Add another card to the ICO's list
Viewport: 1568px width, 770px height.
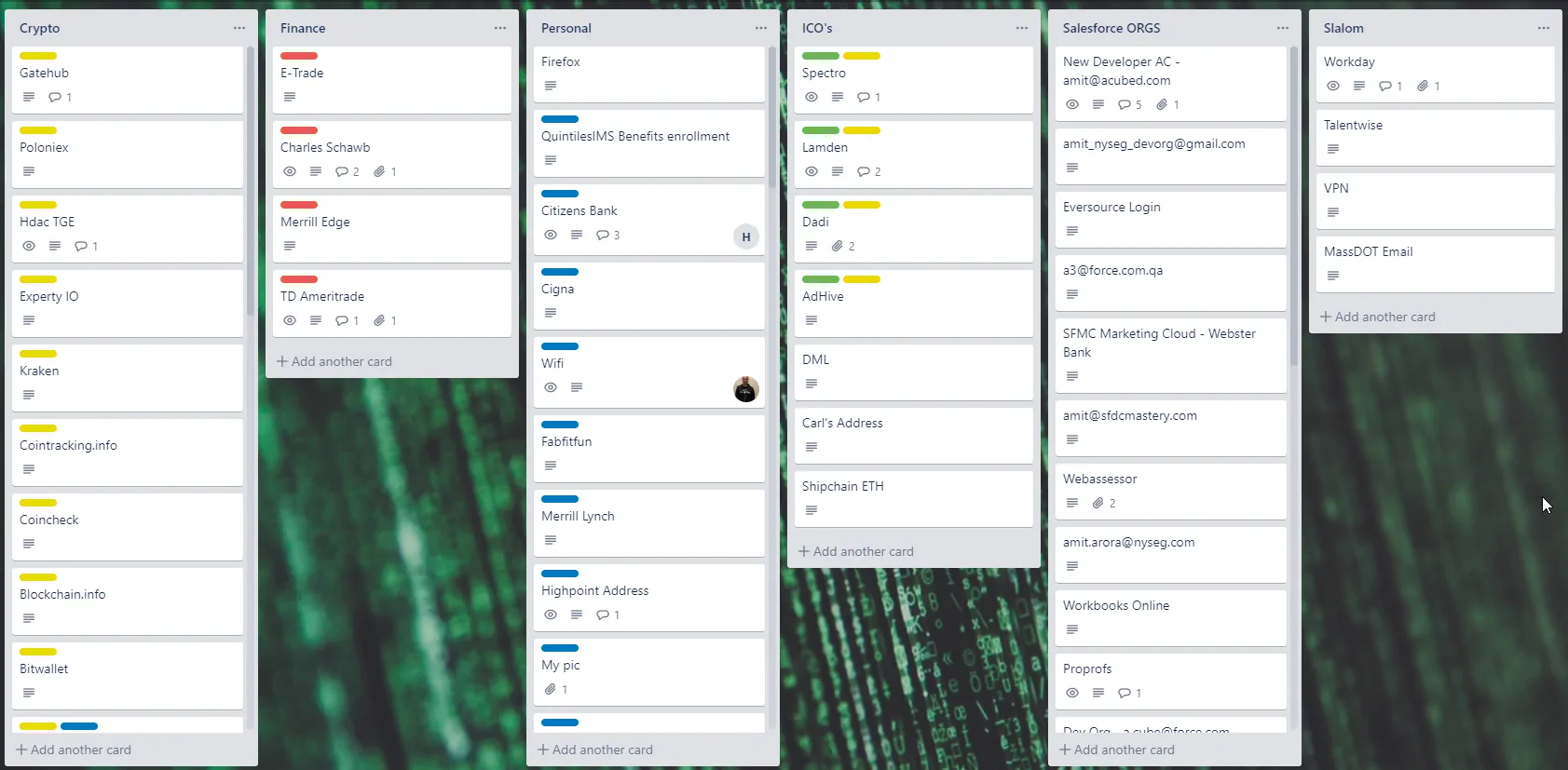(856, 551)
